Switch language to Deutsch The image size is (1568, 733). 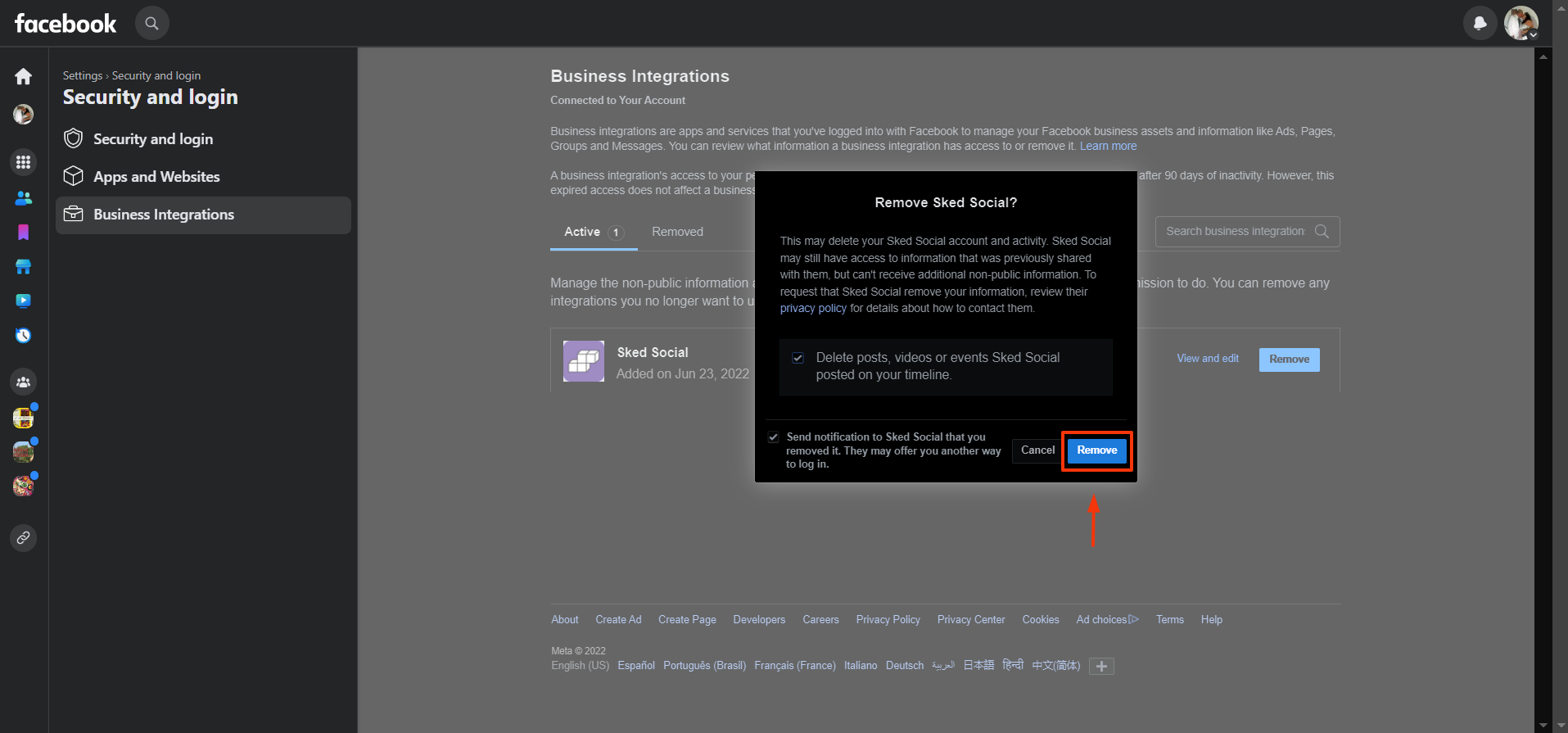(905, 666)
